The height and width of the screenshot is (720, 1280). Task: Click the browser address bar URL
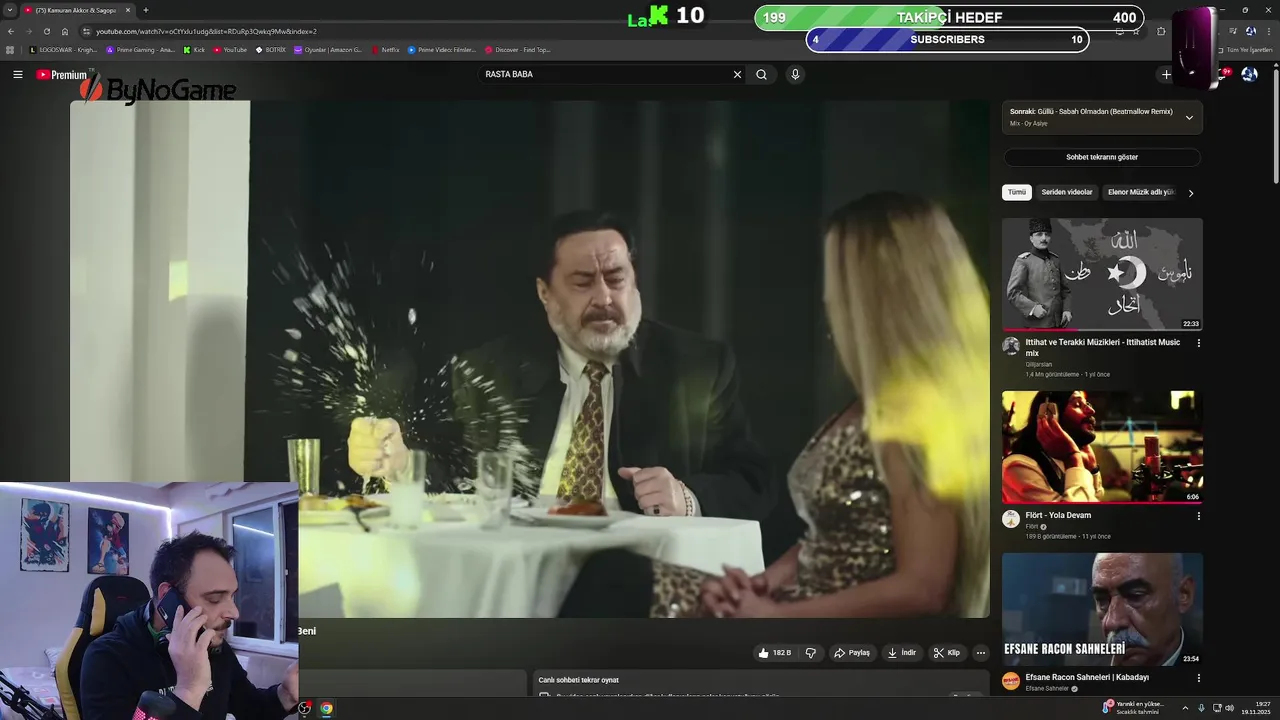click(x=206, y=31)
